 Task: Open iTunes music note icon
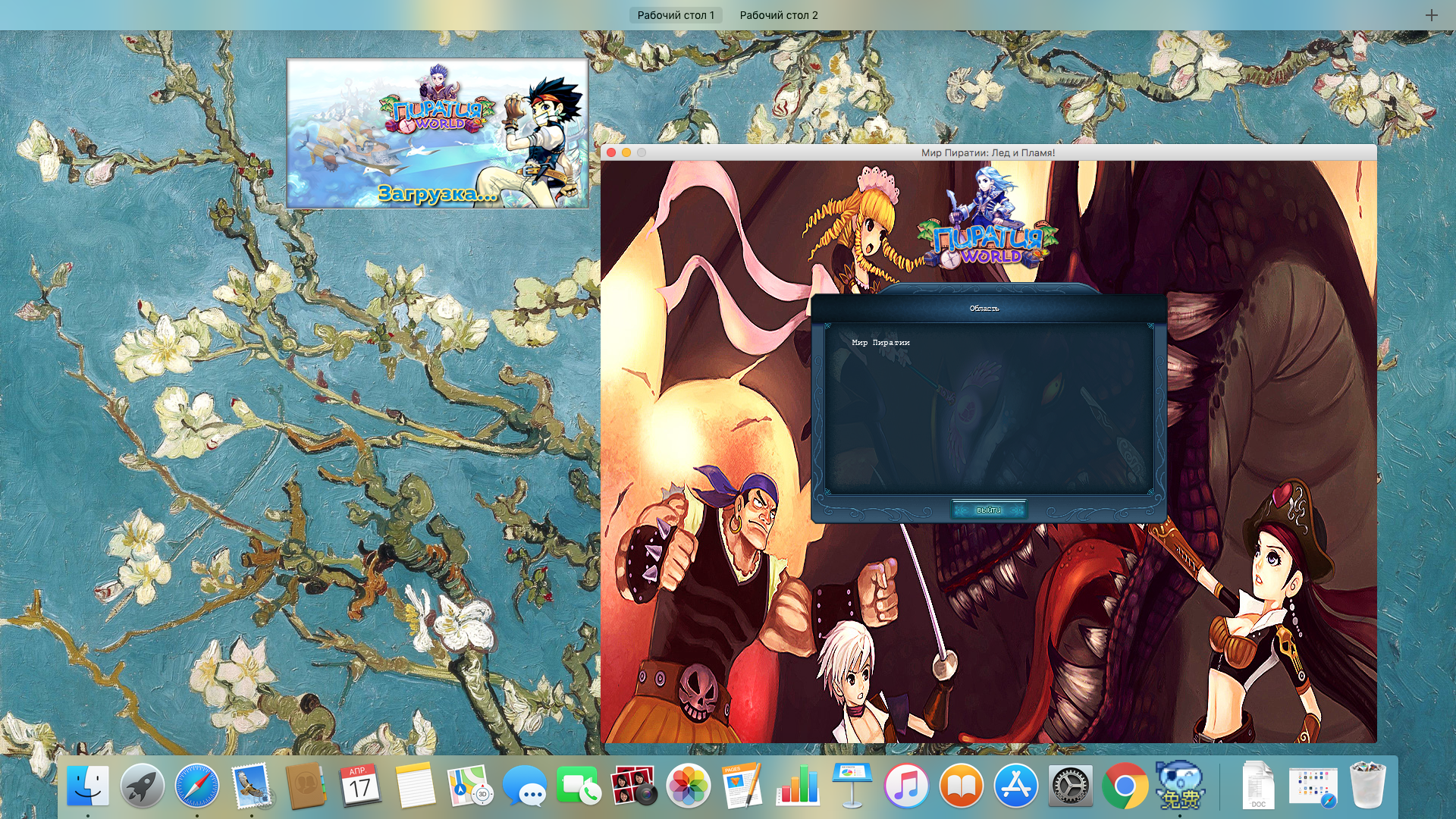coord(906,786)
